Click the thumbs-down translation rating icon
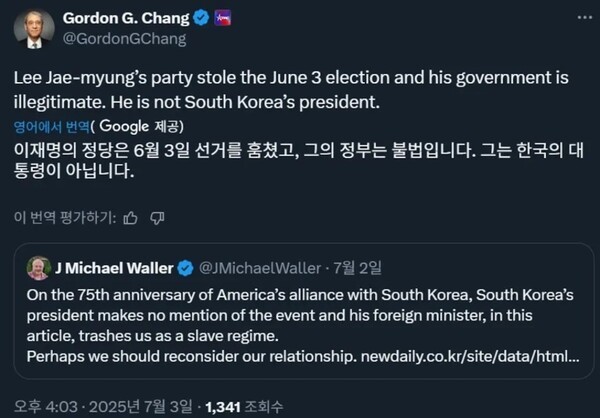 tap(157, 216)
